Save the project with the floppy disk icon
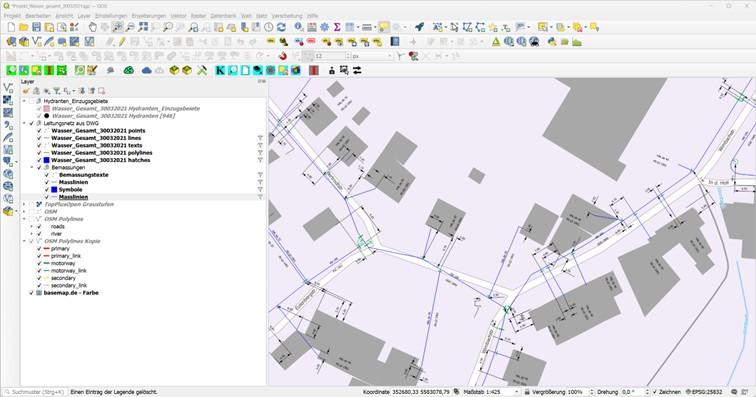This screenshot has width=756, height=397. (x=37, y=27)
